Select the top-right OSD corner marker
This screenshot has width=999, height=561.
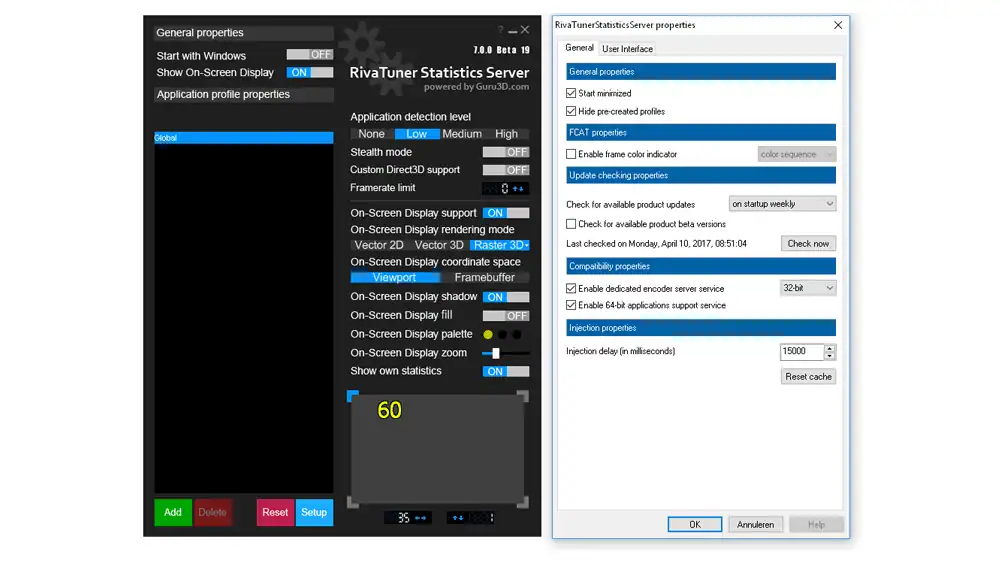click(x=522, y=396)
